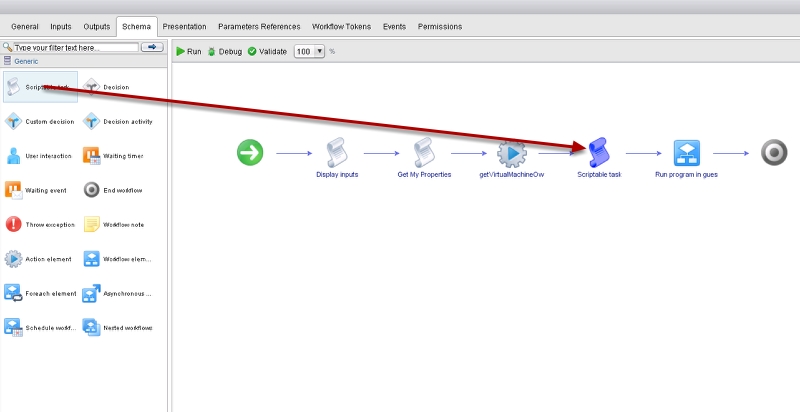Viewport: 800px width, 412px height.
Task: Select the blue Scriptable task node
Action: [x=599, y=153]
